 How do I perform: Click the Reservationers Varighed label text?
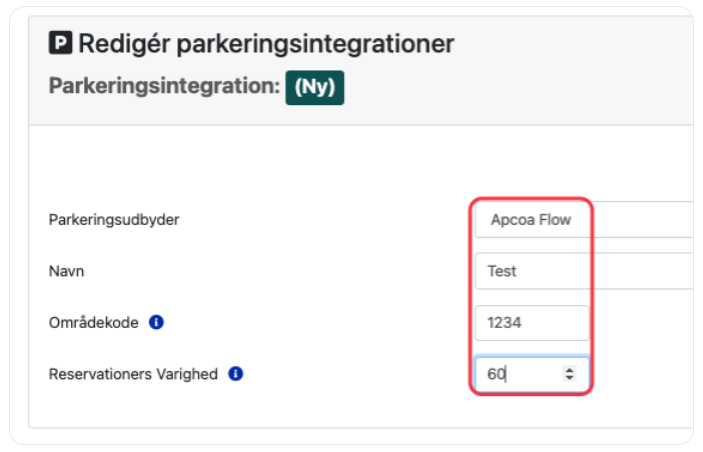133,374
